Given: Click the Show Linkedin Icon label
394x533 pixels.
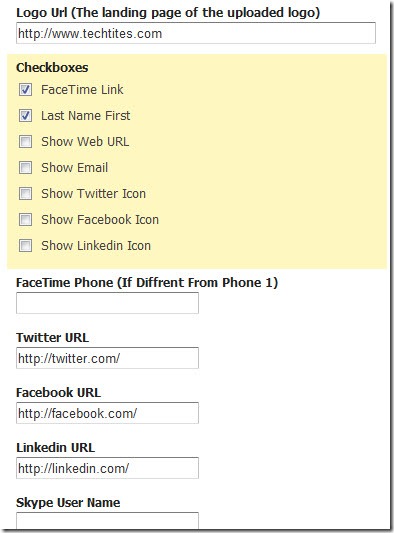Looking at the screenshot, I should pos(96,245).
